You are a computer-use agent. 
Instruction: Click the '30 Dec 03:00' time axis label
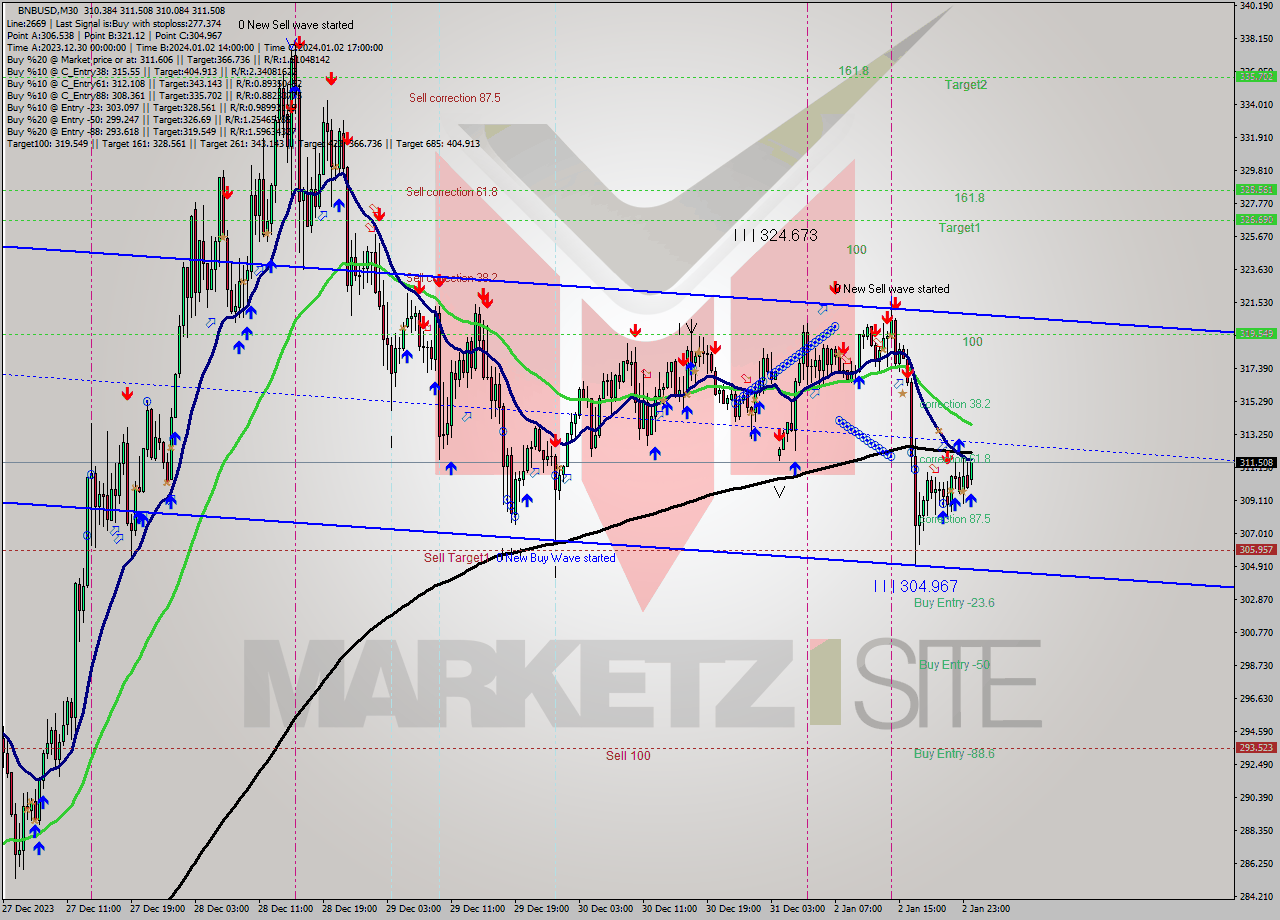pos(607,909)
